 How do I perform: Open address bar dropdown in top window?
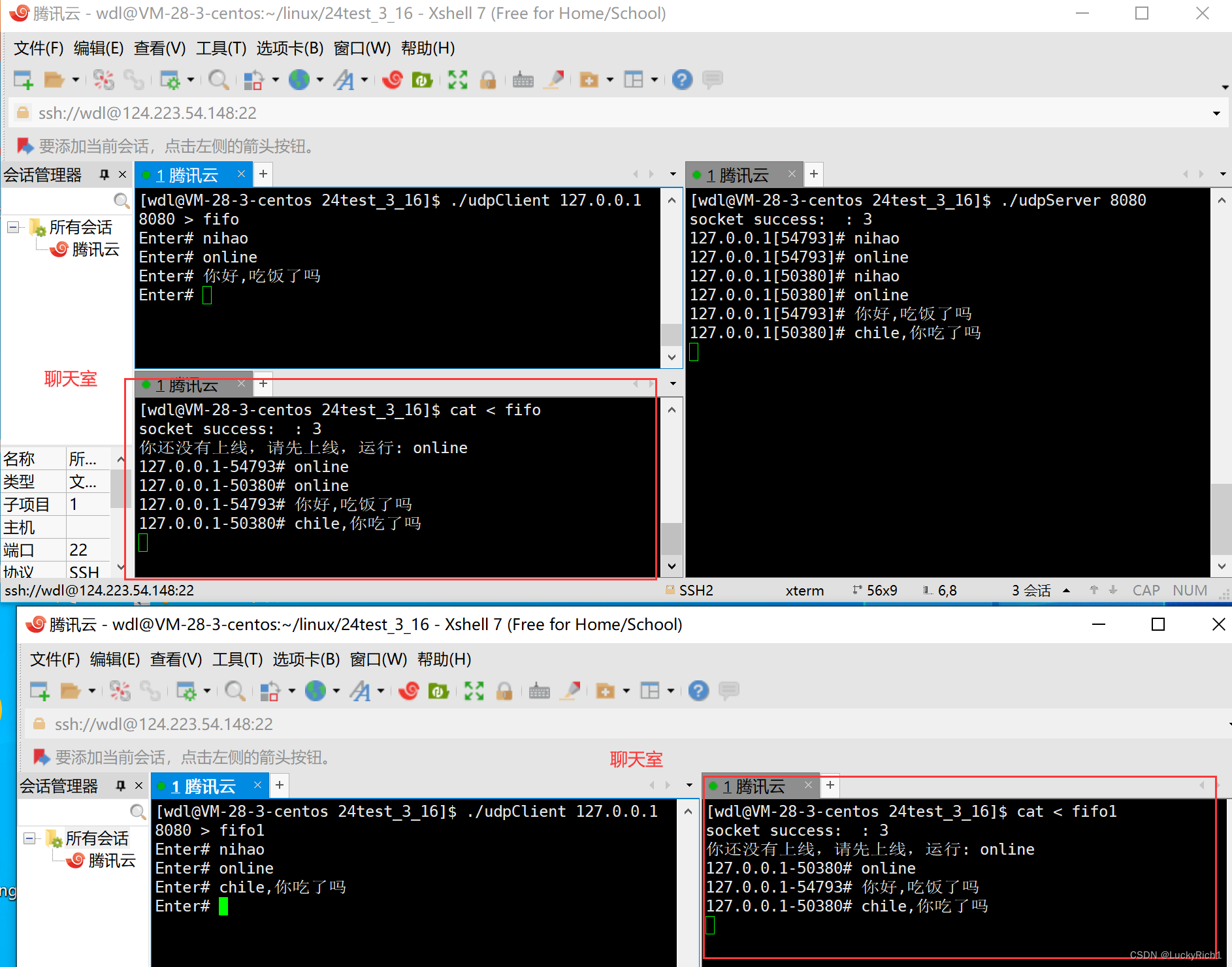pos(1216,114)
